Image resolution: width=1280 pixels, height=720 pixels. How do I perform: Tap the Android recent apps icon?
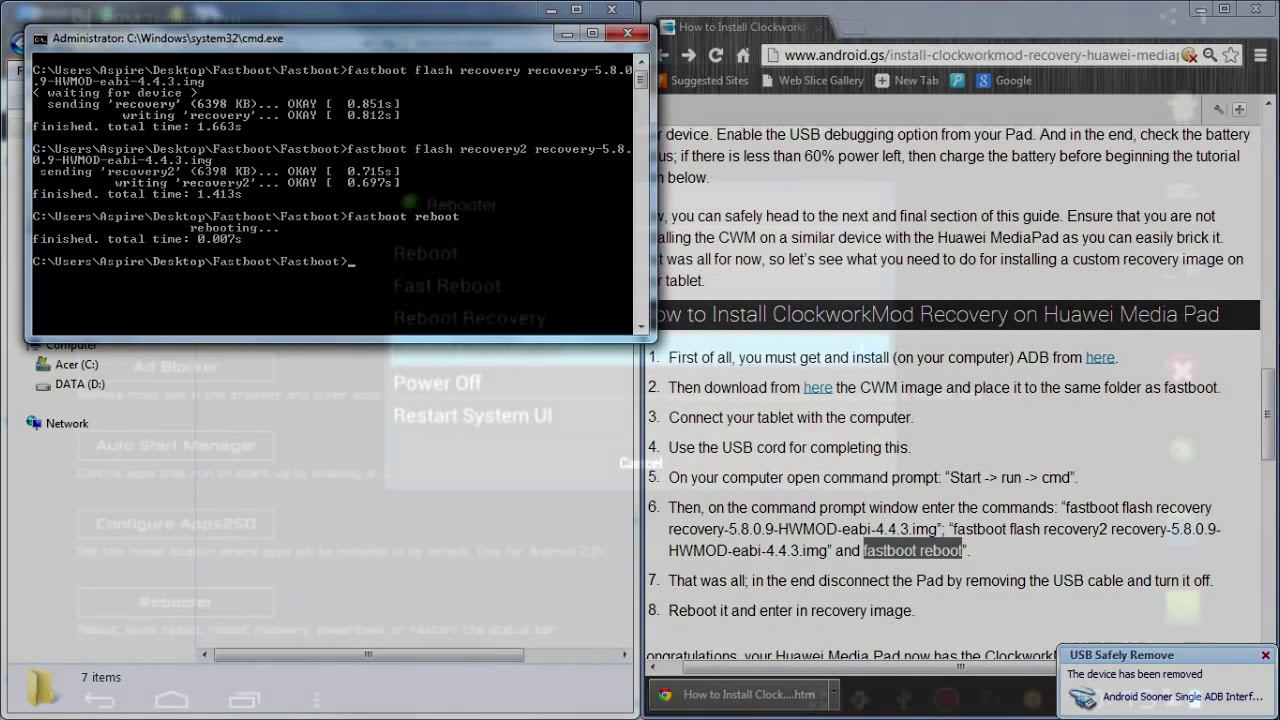pos(245,701)
